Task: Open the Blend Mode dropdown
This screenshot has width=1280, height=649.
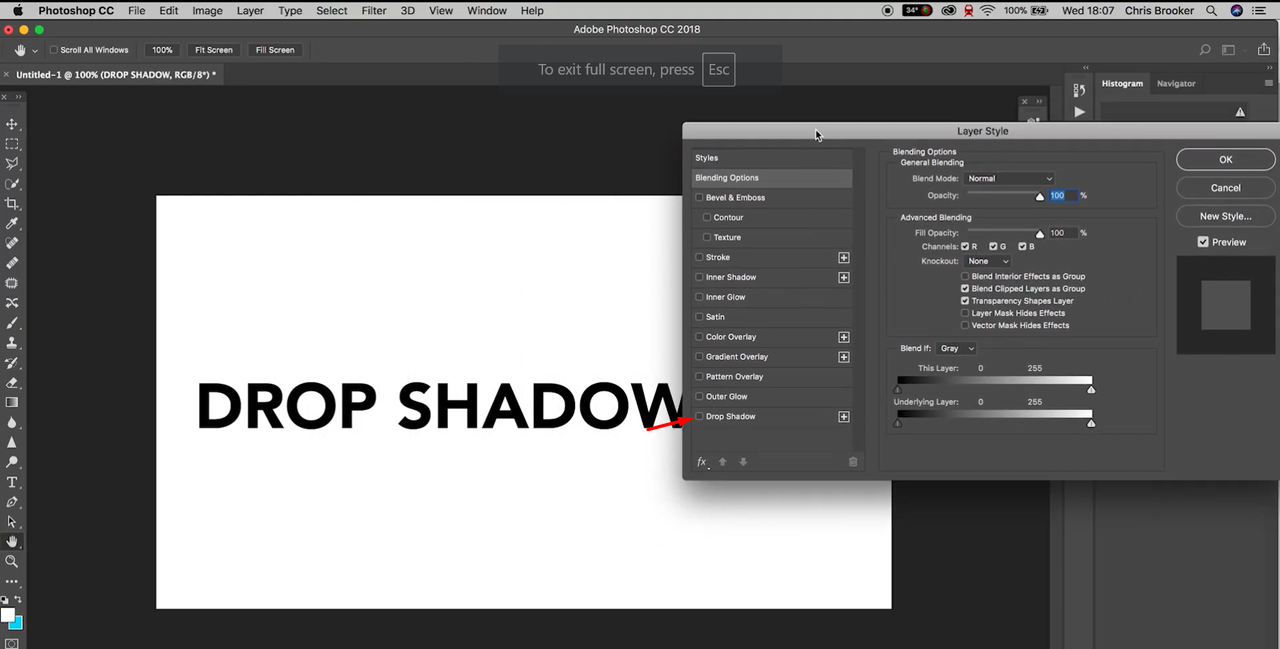Action: pos(1010,178)
